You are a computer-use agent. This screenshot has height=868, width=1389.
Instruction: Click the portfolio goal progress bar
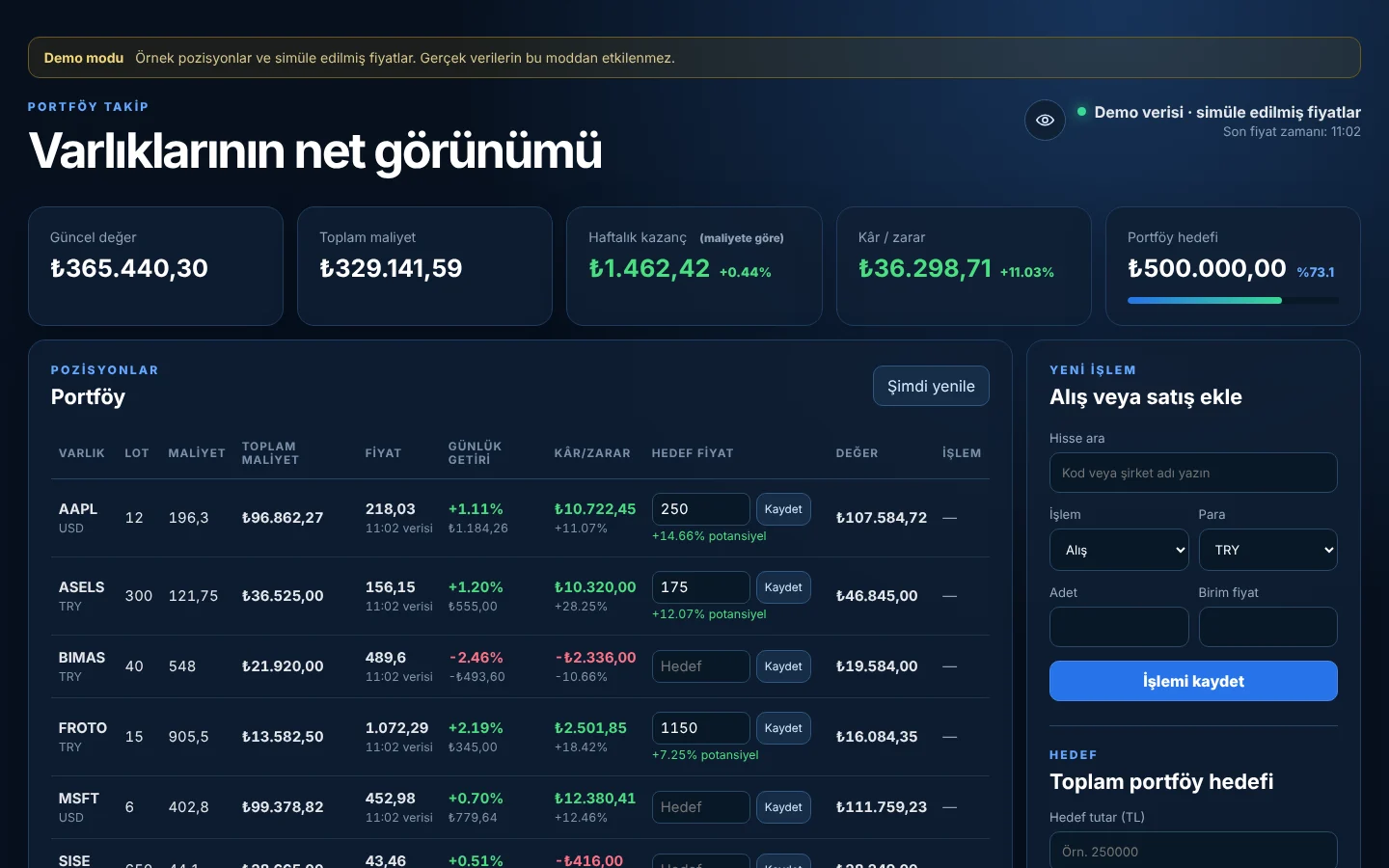pyautogui.click(x=1233, y=301)
